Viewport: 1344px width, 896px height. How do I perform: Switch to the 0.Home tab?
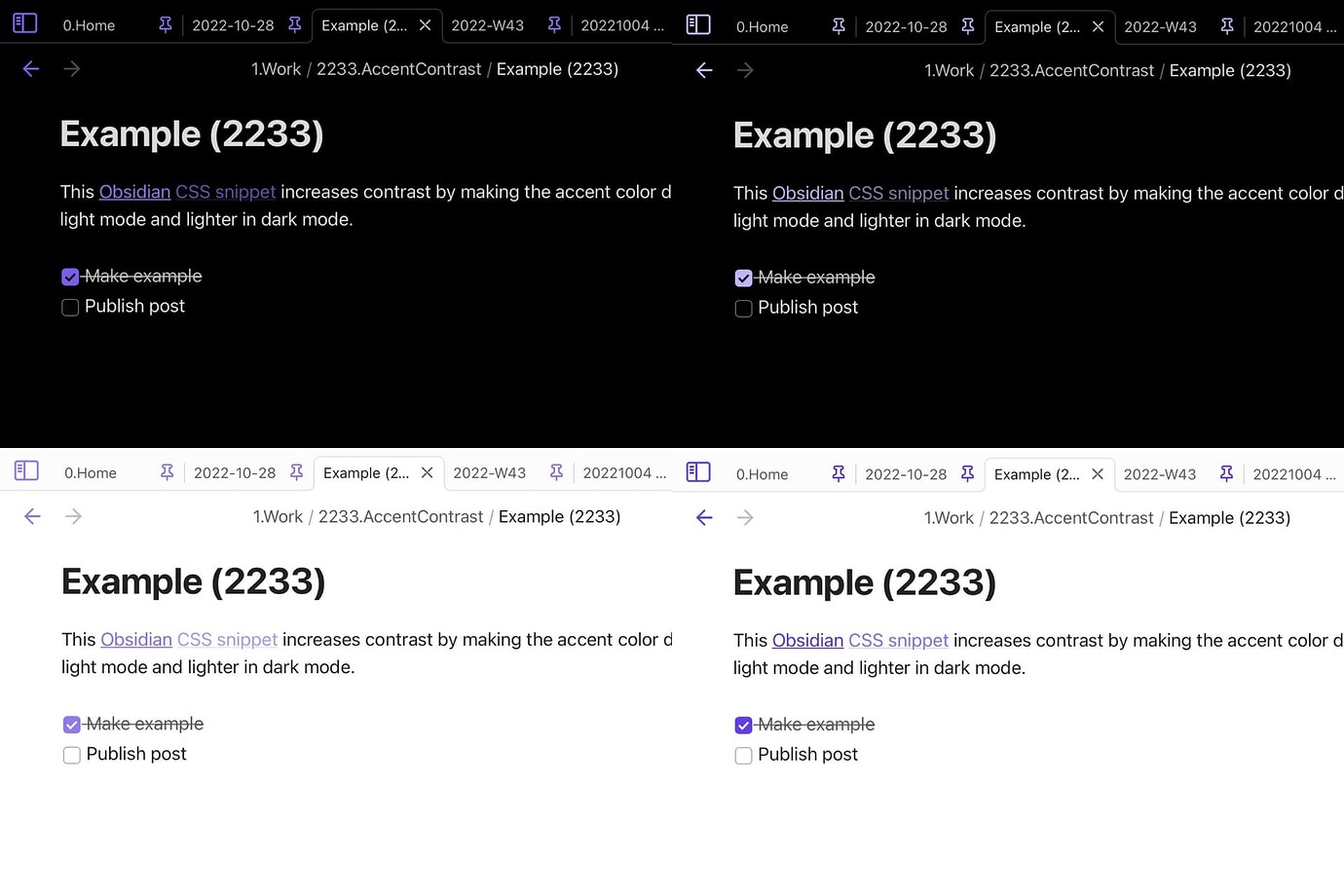[x=89, y=24]
